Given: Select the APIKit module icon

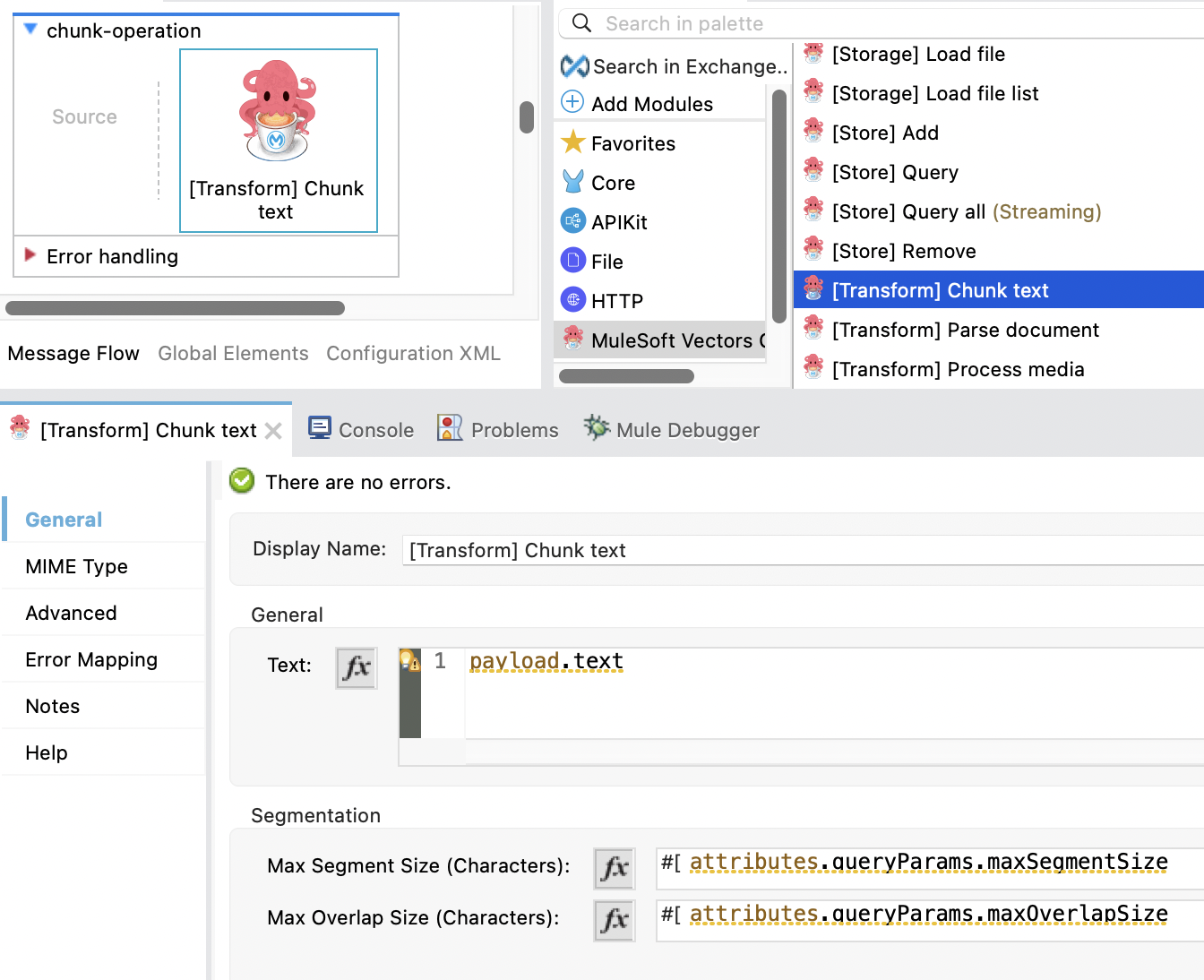Looking at the screenshot, I should 572,220.
